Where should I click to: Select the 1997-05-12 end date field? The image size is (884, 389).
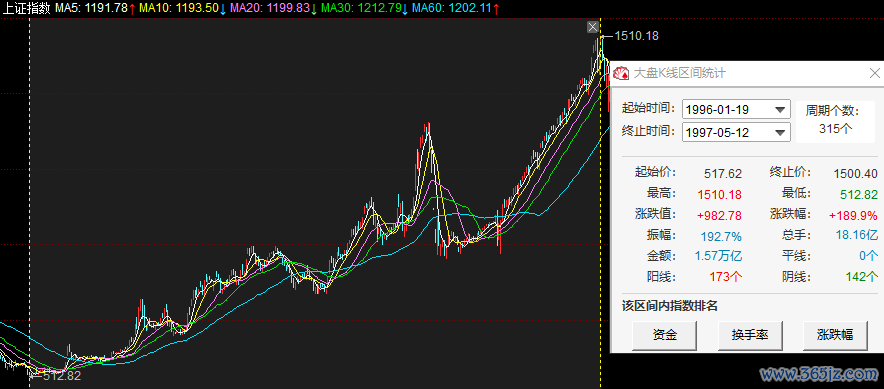tap(736, 133)
